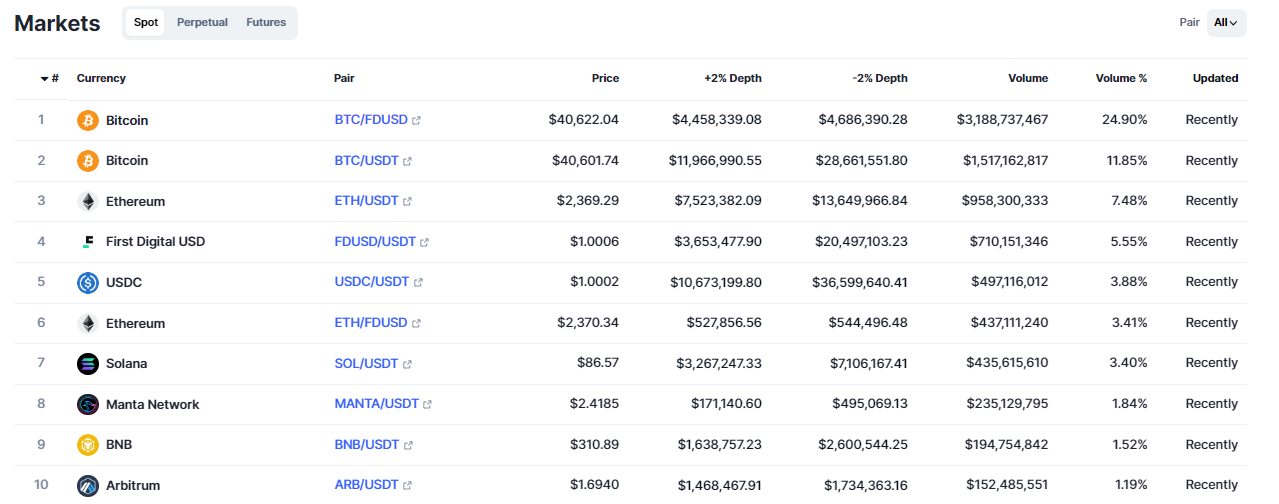Select the Spot markets tab
Image resolution: width=1279 pixels, height=504 pixels.
pos(146,22)
